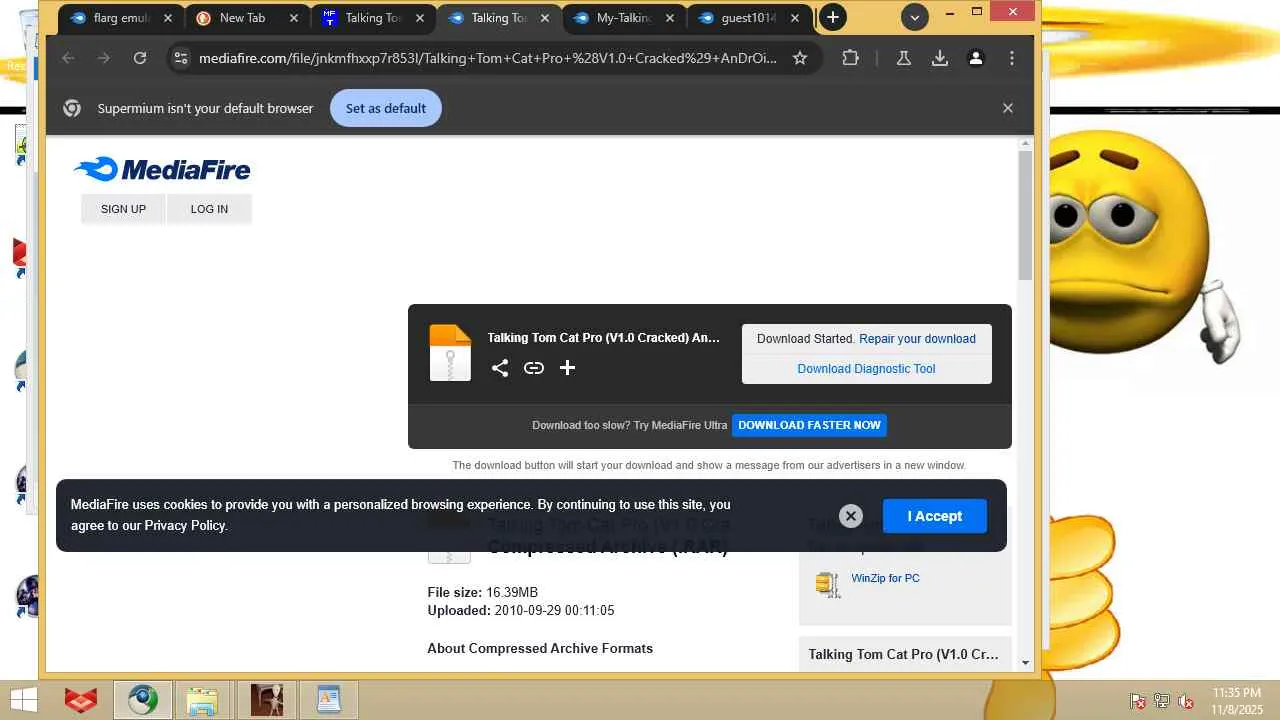The image size is (1280, 720).
Task: Click the page scrollbar thumb
Action: (1025, 217)
